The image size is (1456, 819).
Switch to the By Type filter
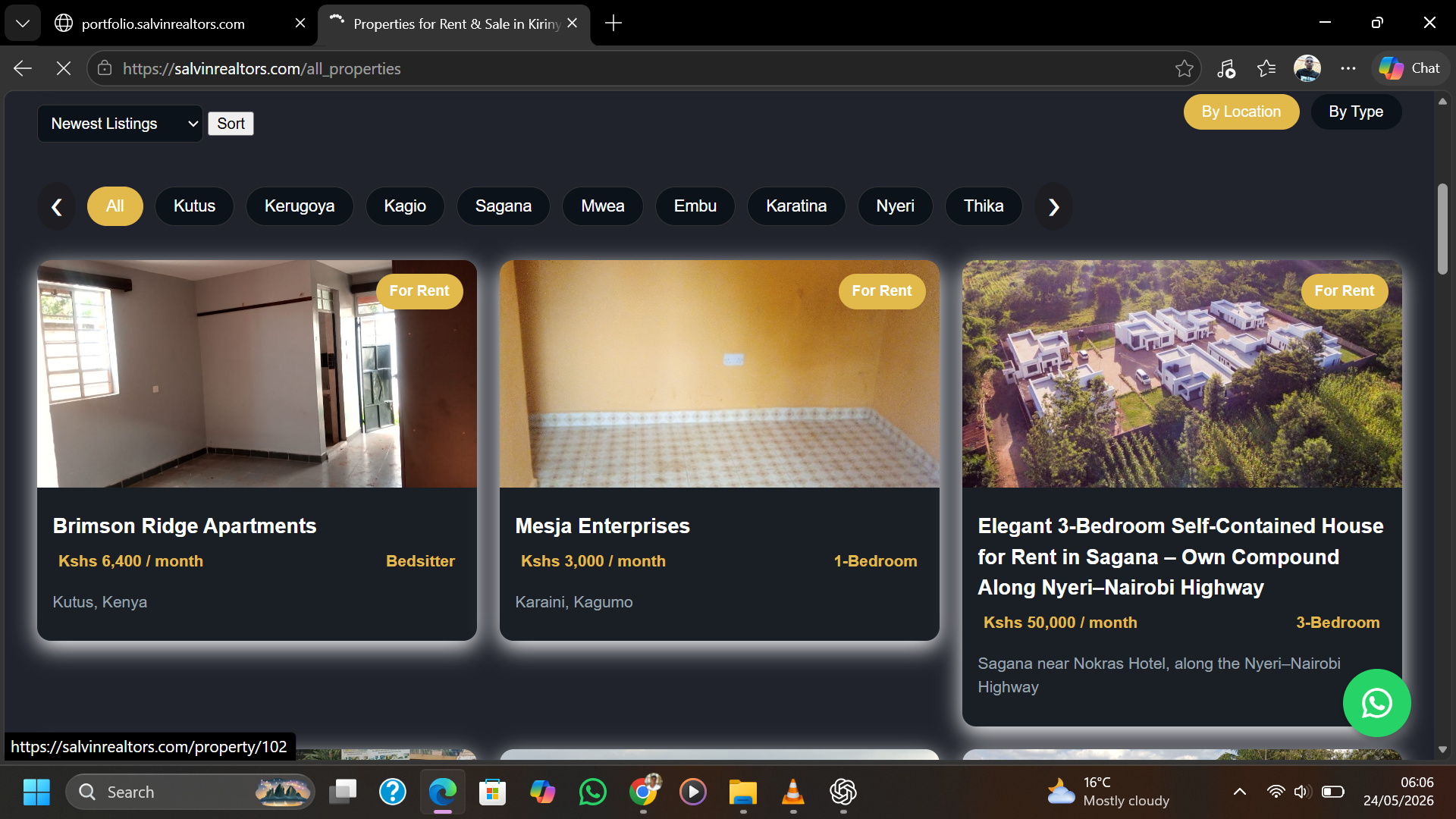coord(1356,111)
